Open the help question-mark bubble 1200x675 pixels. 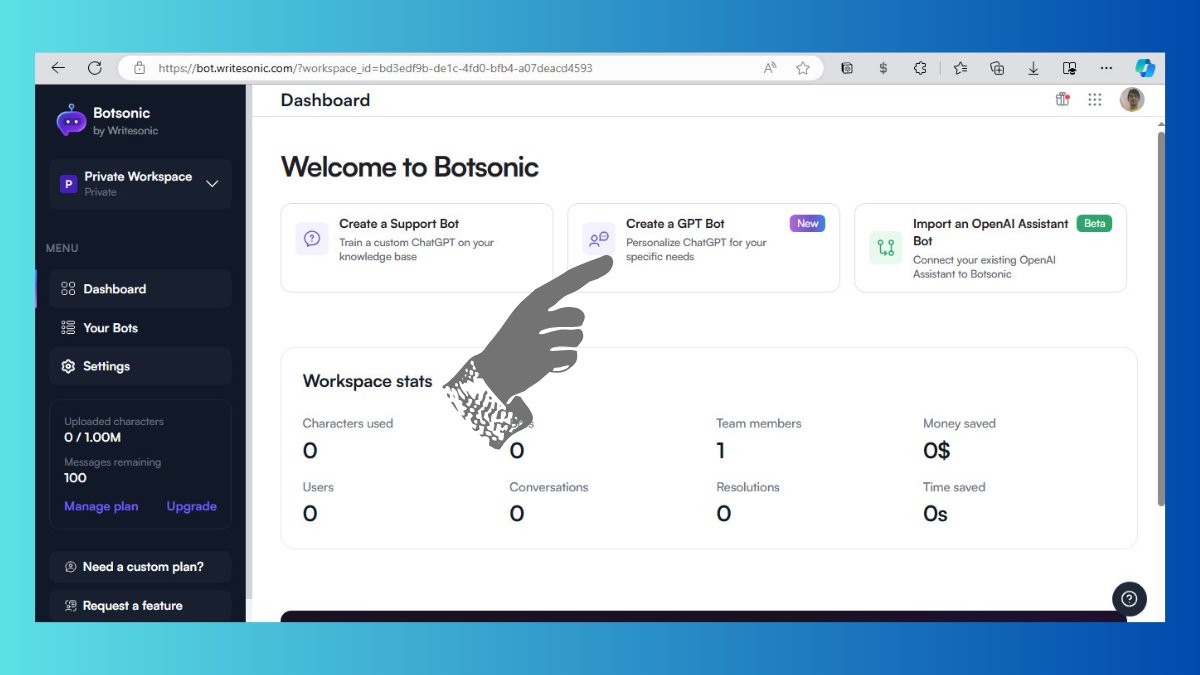click(x=1129, y=599)
